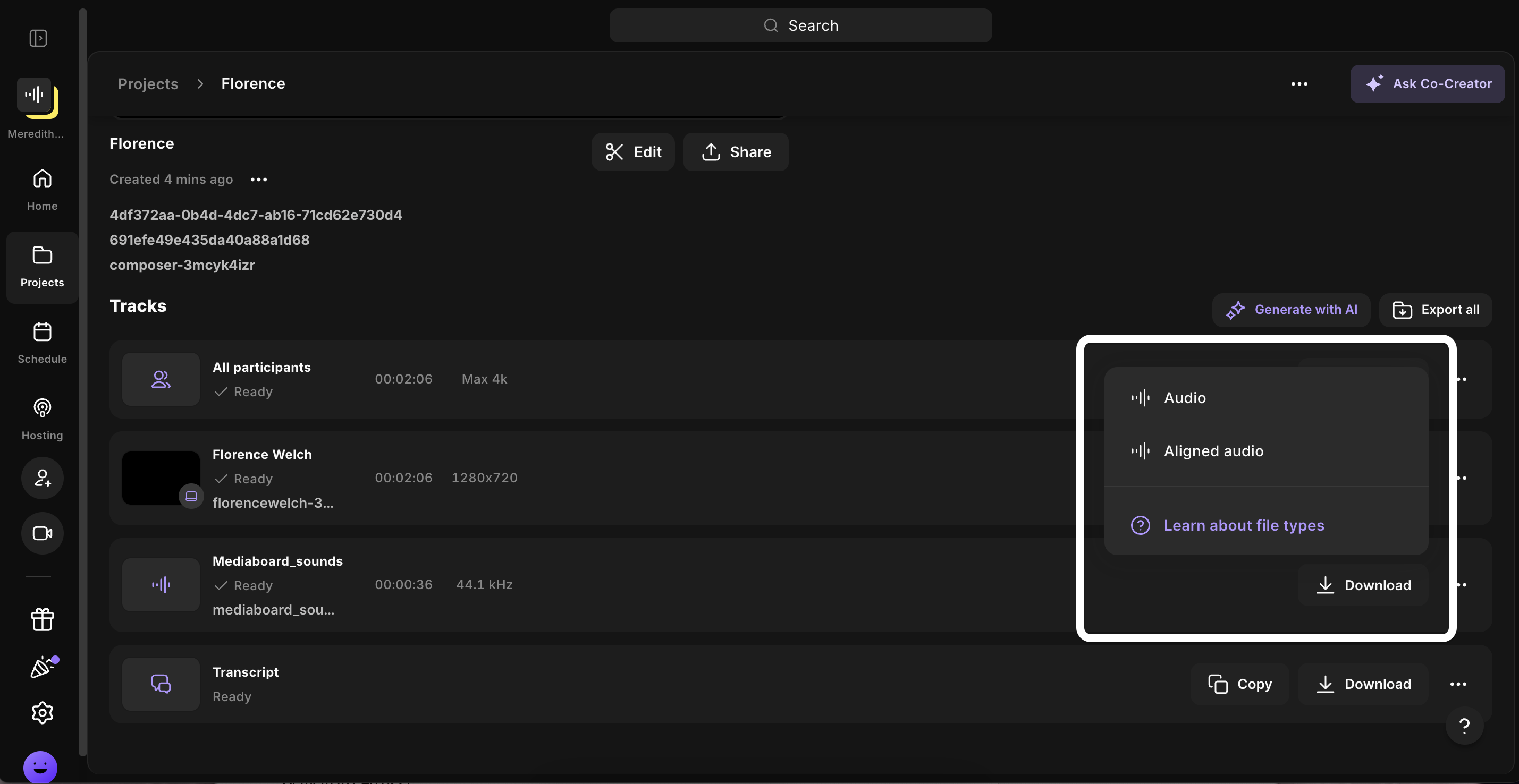Viewport: 1519px width, 784px height.
Task: Click the Share button
Action: pyautogui.click(x=736, y=152)
